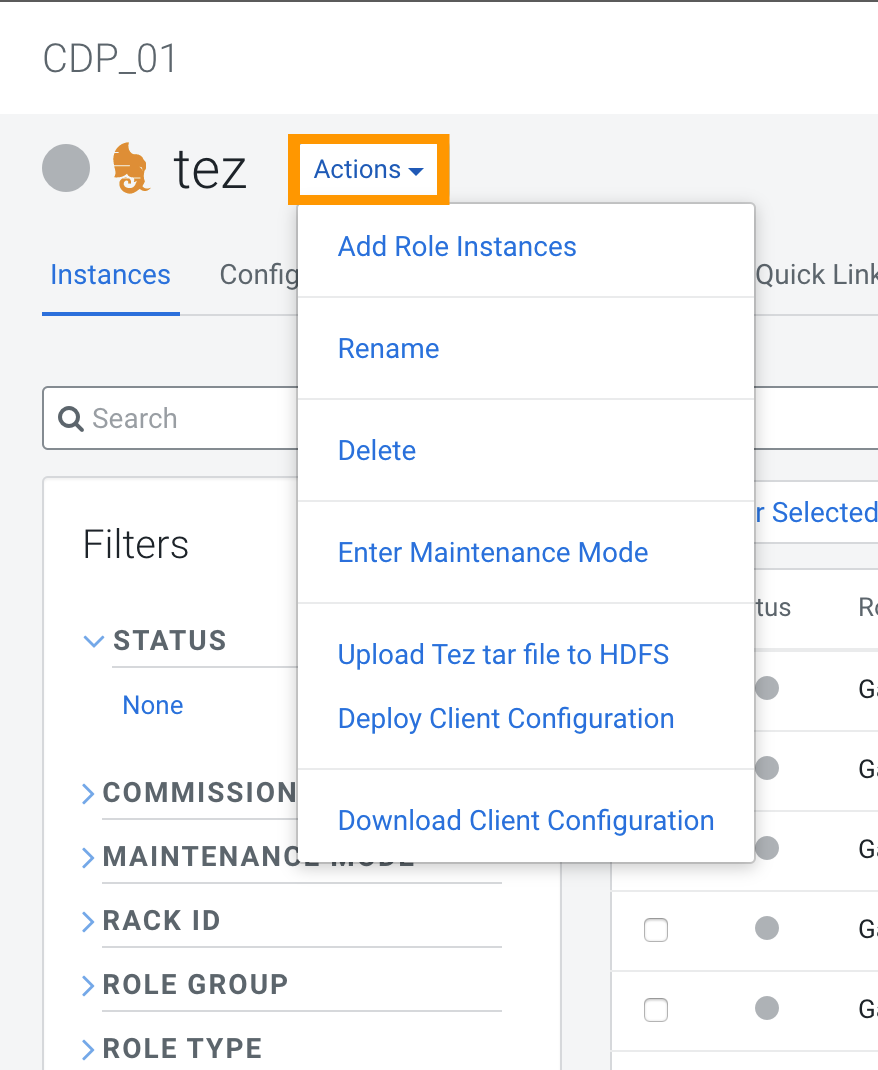Viewport: 878px width, 1070px height.
Task: Click the None status filter link
Action: 152,706
